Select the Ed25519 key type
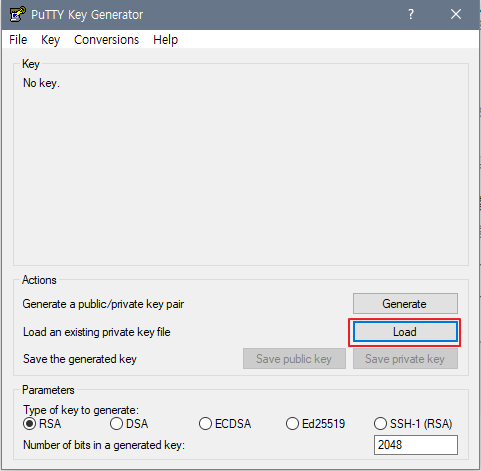Viewport: 481px width, 471px height. 315,424
